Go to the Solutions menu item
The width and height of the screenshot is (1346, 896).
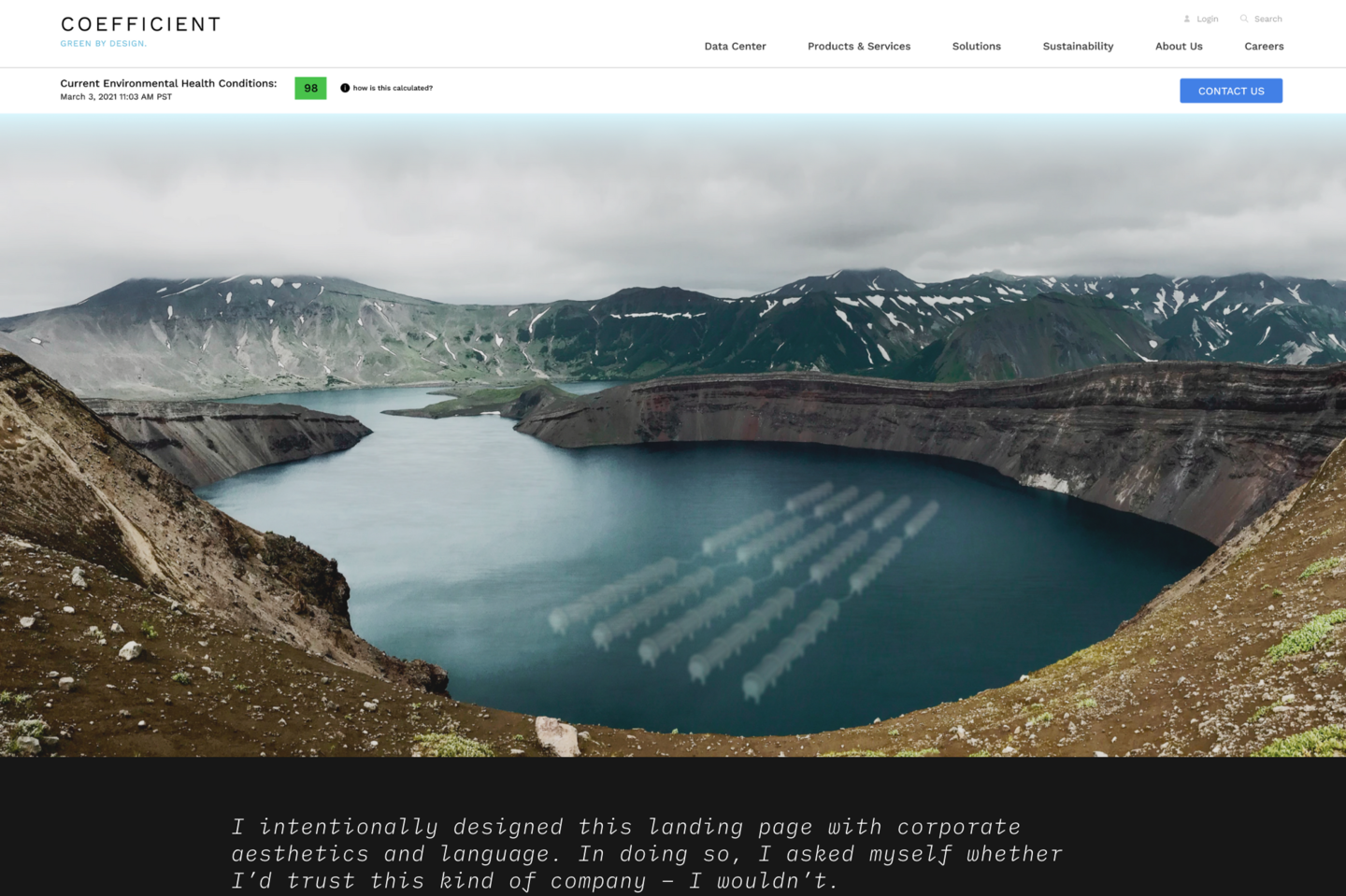coord(977,46)
